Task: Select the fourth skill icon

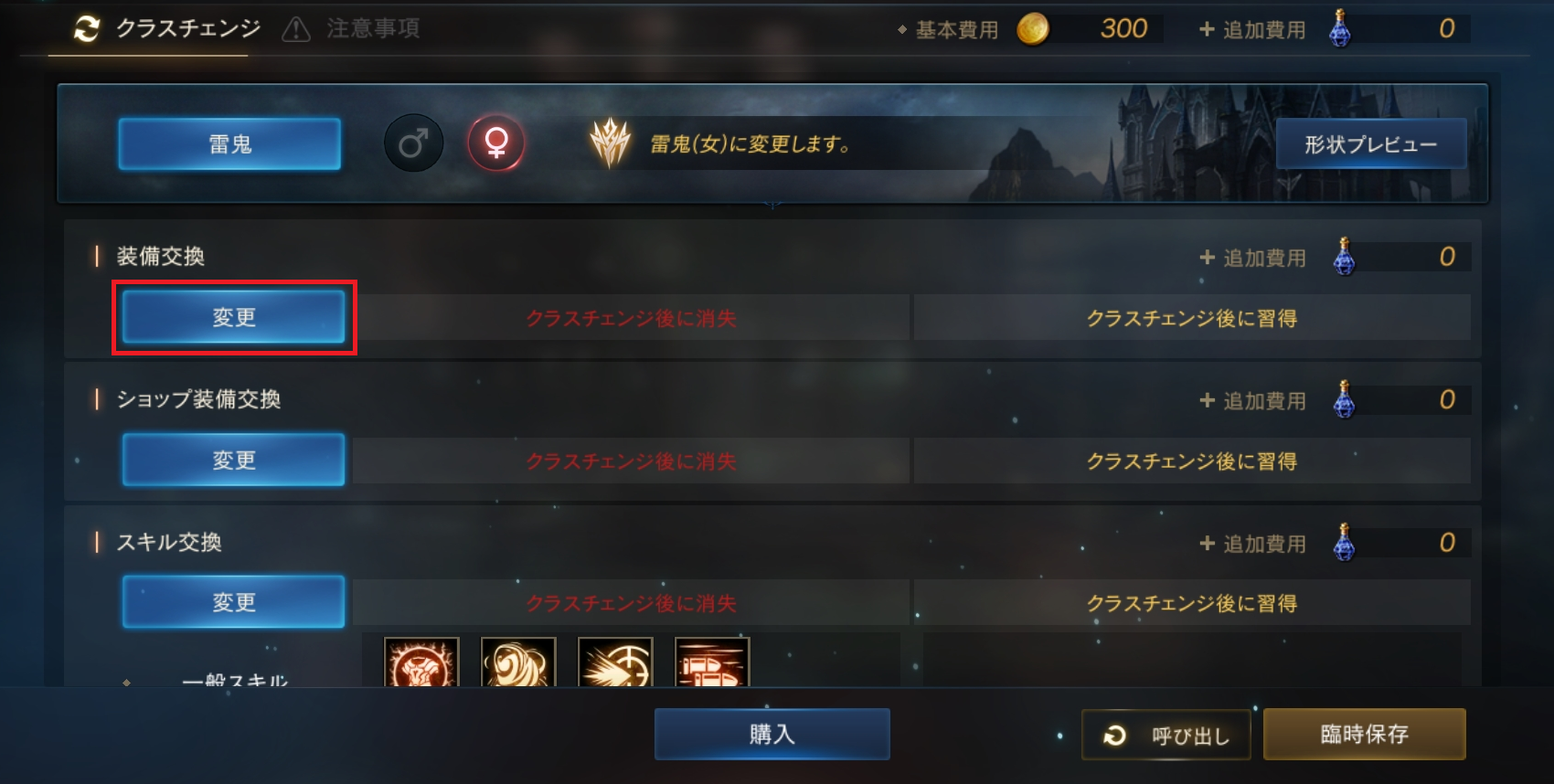Action: pos(712,662)
